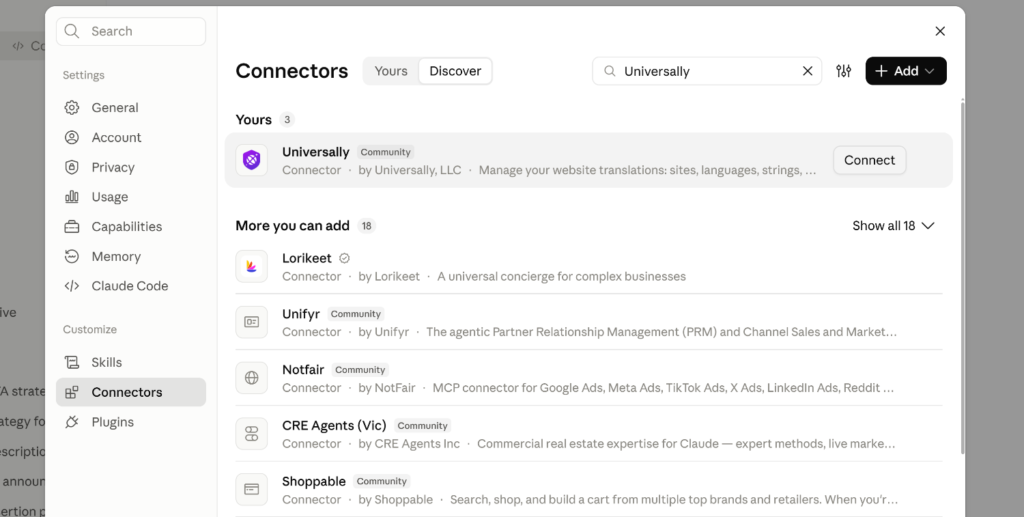
Task: Select the Claude Code brackets icon
Action: pyautogui.click(x=72, y=286)
